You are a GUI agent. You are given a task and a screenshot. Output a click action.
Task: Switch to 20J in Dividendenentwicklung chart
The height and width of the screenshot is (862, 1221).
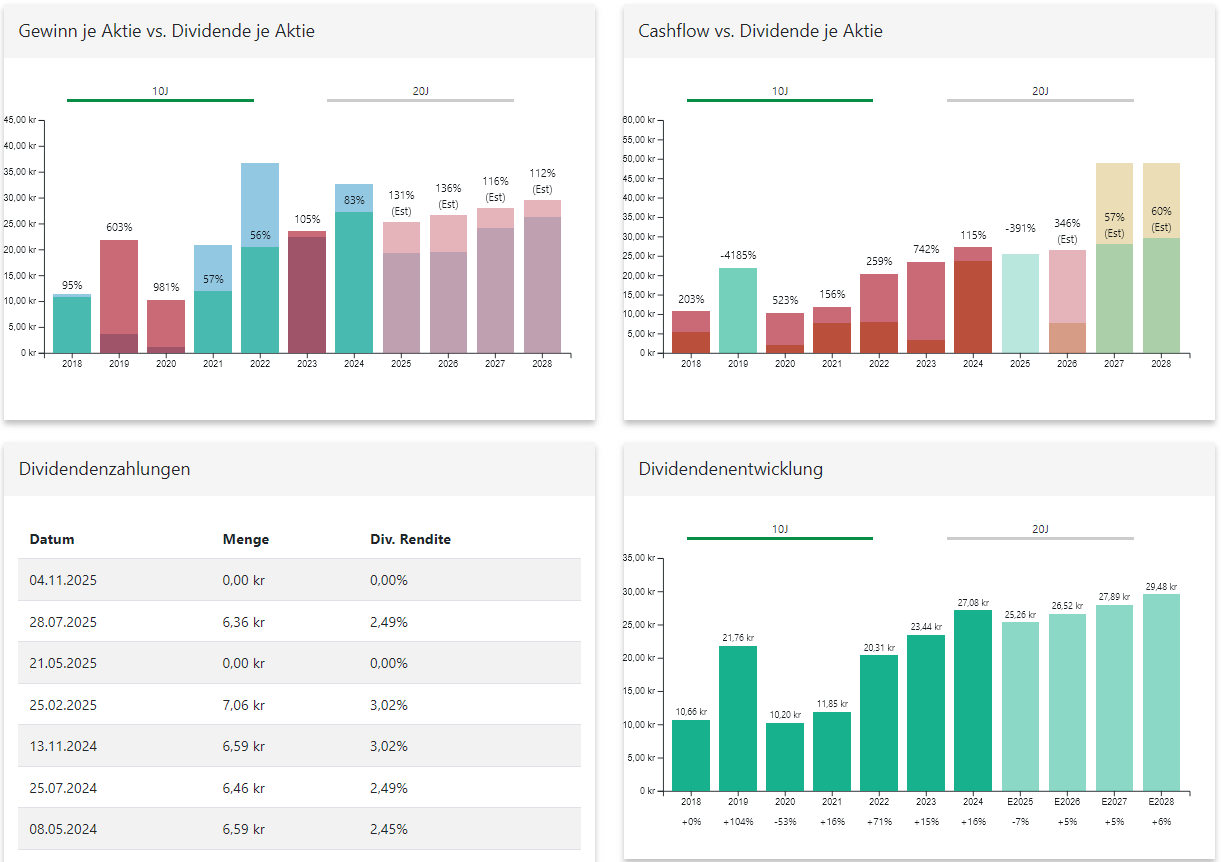tap(1040, 530)
